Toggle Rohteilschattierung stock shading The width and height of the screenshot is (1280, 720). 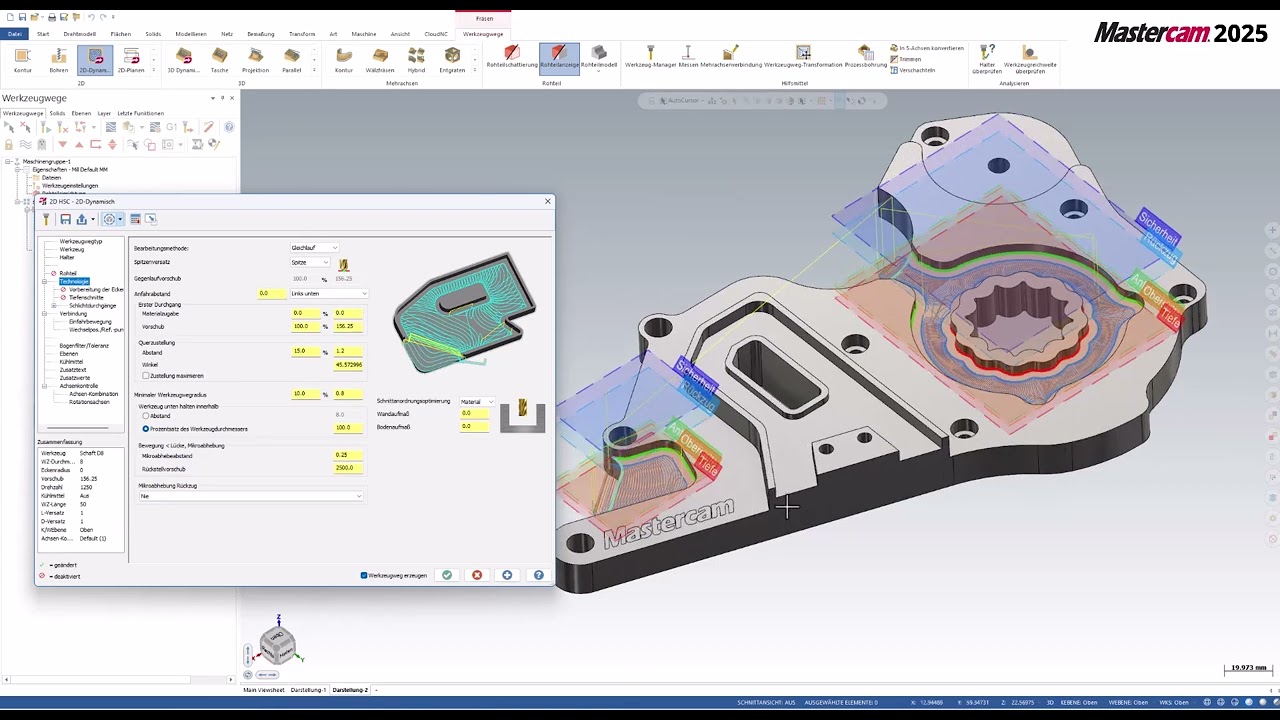tap(512, 57)
